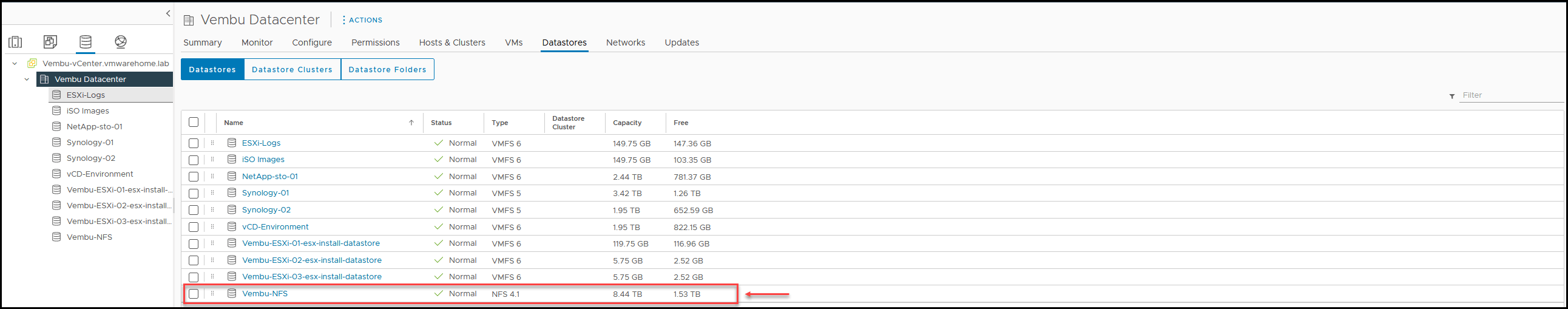Click datastore icon in vCD-Environment table row
1568x309 pixels.
(x=232, y=226)
